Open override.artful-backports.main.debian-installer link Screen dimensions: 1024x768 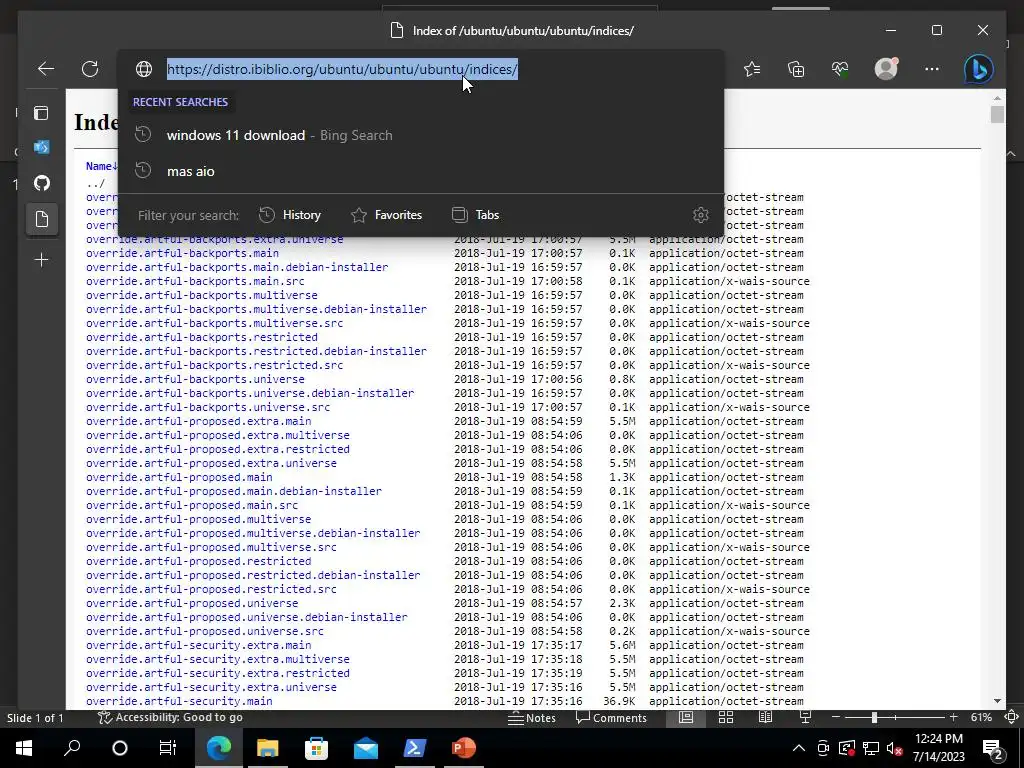(x=237, y=267)
